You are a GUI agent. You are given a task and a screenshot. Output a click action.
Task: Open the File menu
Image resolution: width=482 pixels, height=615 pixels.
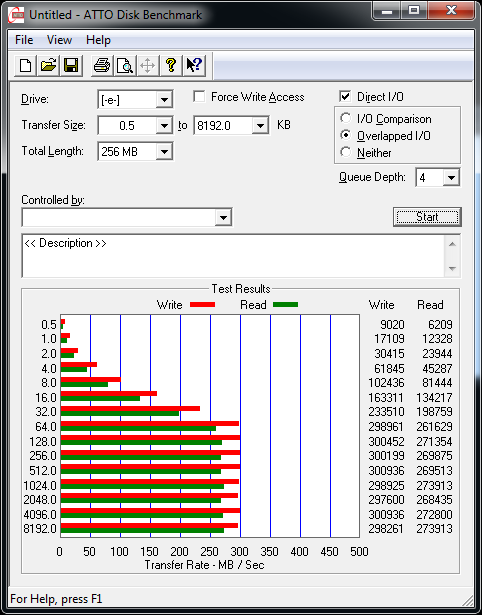pyautogui.click(x=24, y=40)
